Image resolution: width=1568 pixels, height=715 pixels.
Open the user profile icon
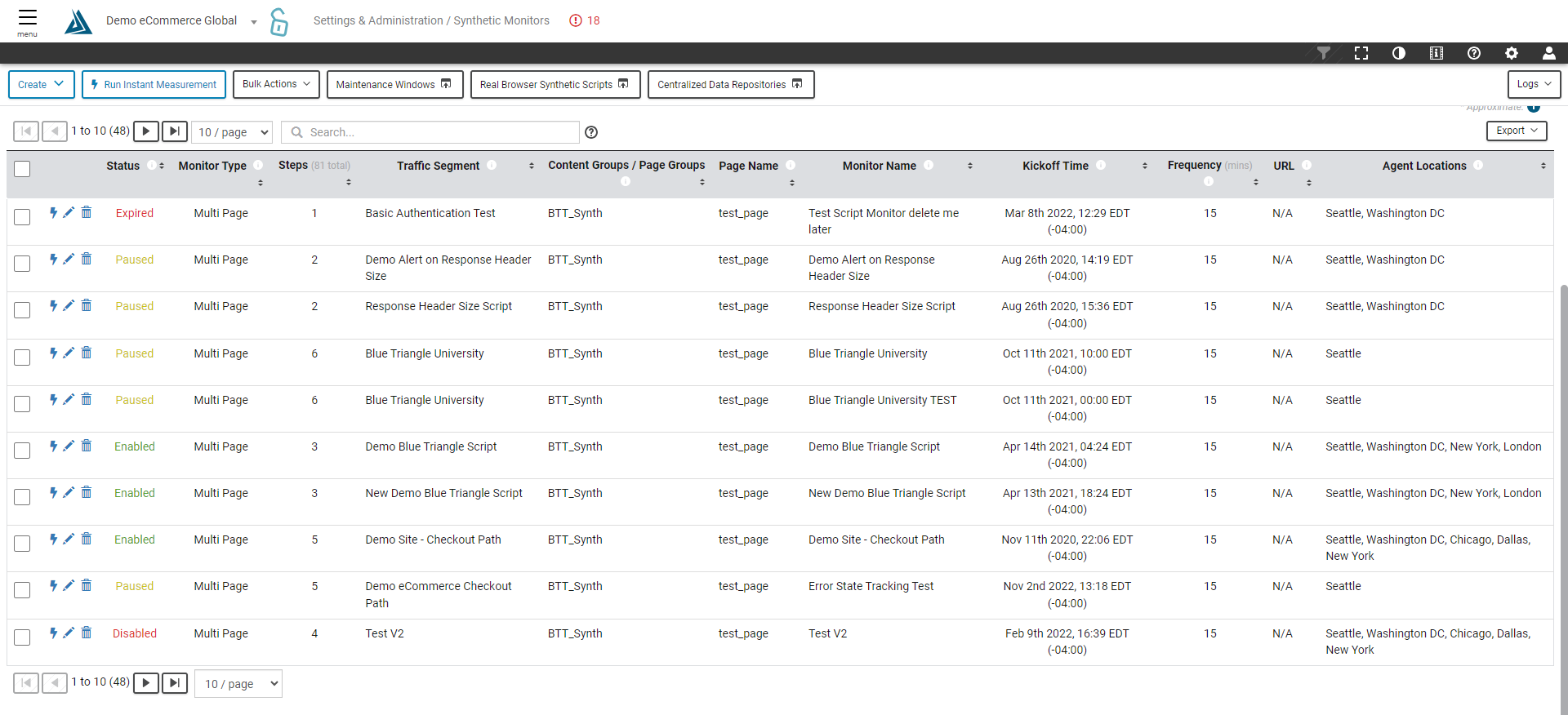[1548, 53]
